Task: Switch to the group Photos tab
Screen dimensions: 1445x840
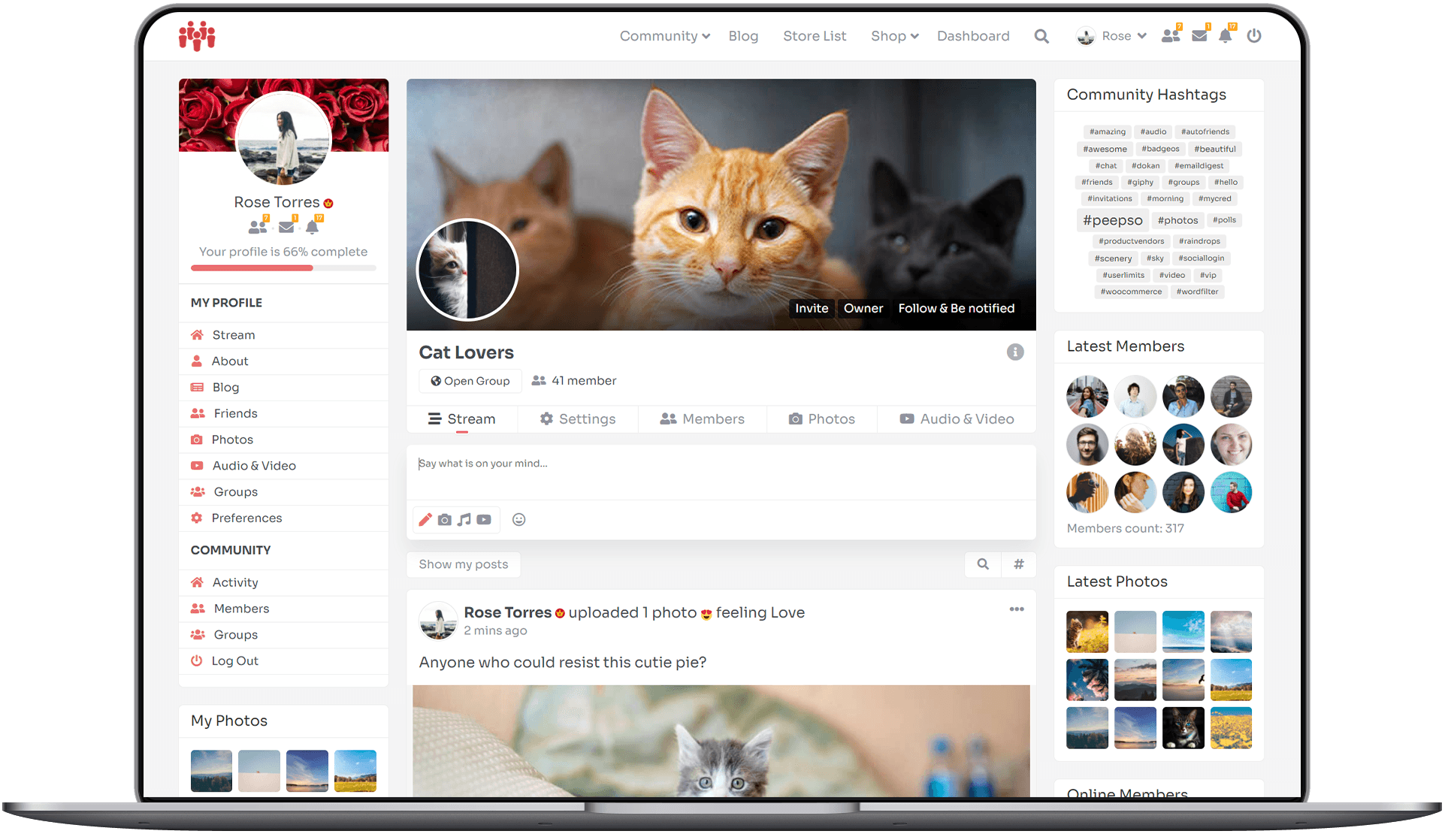Action: coord(822,419)
